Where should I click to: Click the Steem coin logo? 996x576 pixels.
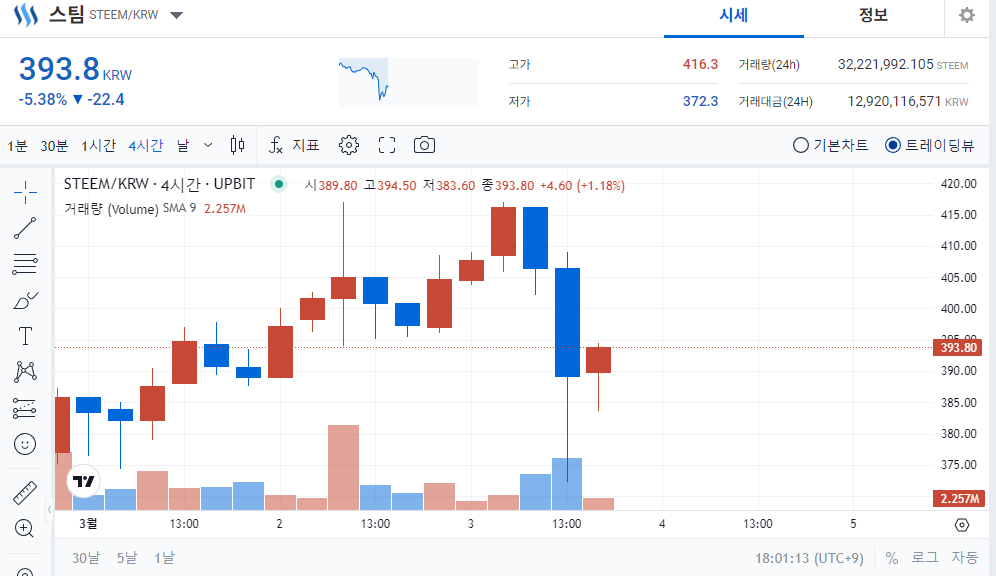[x=26, y=15]
